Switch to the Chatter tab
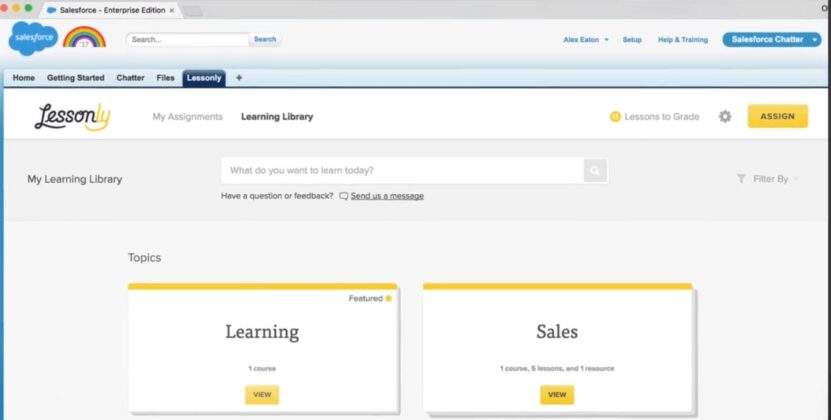This screenshot has height=420, width=831. 130,78
